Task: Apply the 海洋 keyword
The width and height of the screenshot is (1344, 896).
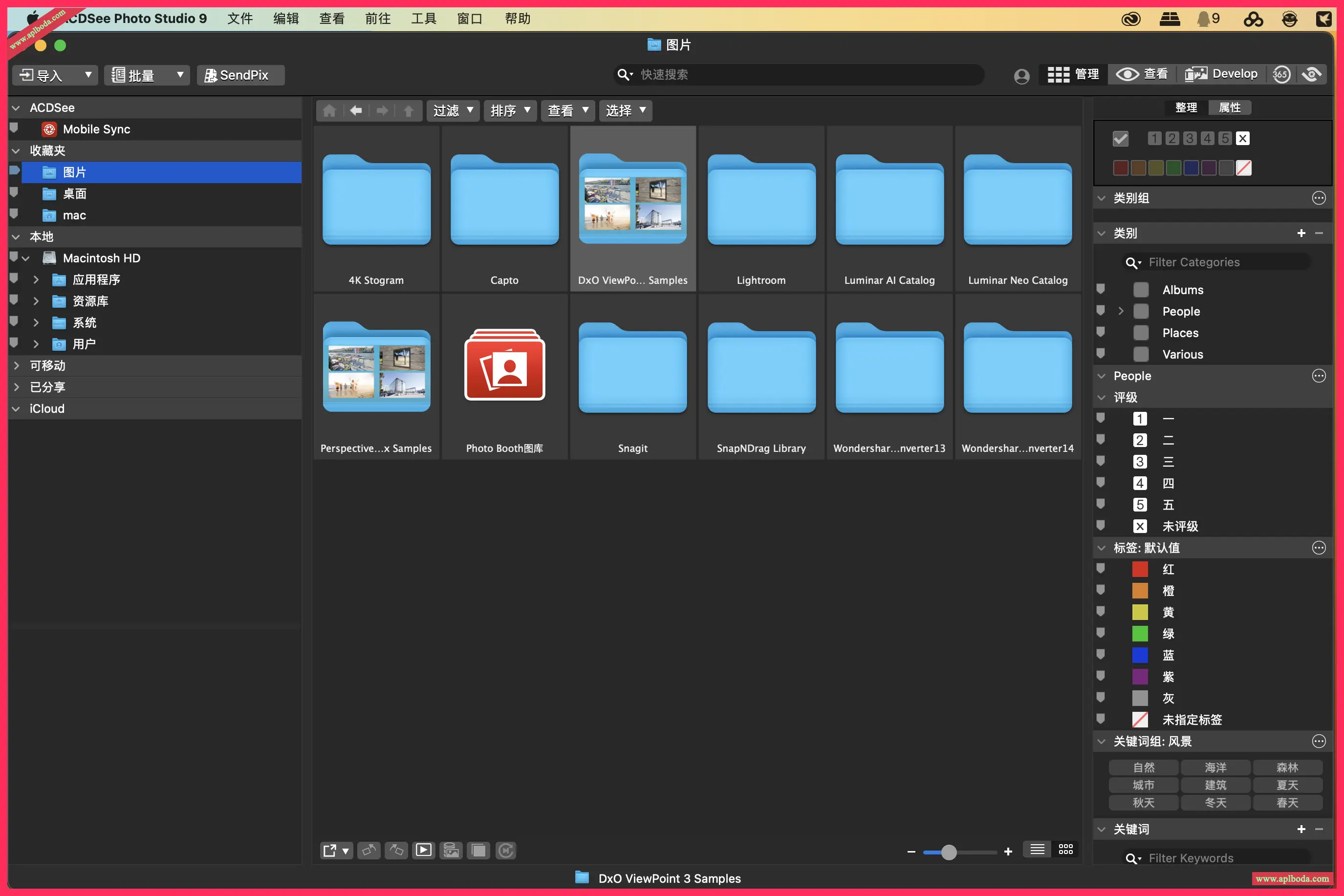Action: (x=1215, y=768)
